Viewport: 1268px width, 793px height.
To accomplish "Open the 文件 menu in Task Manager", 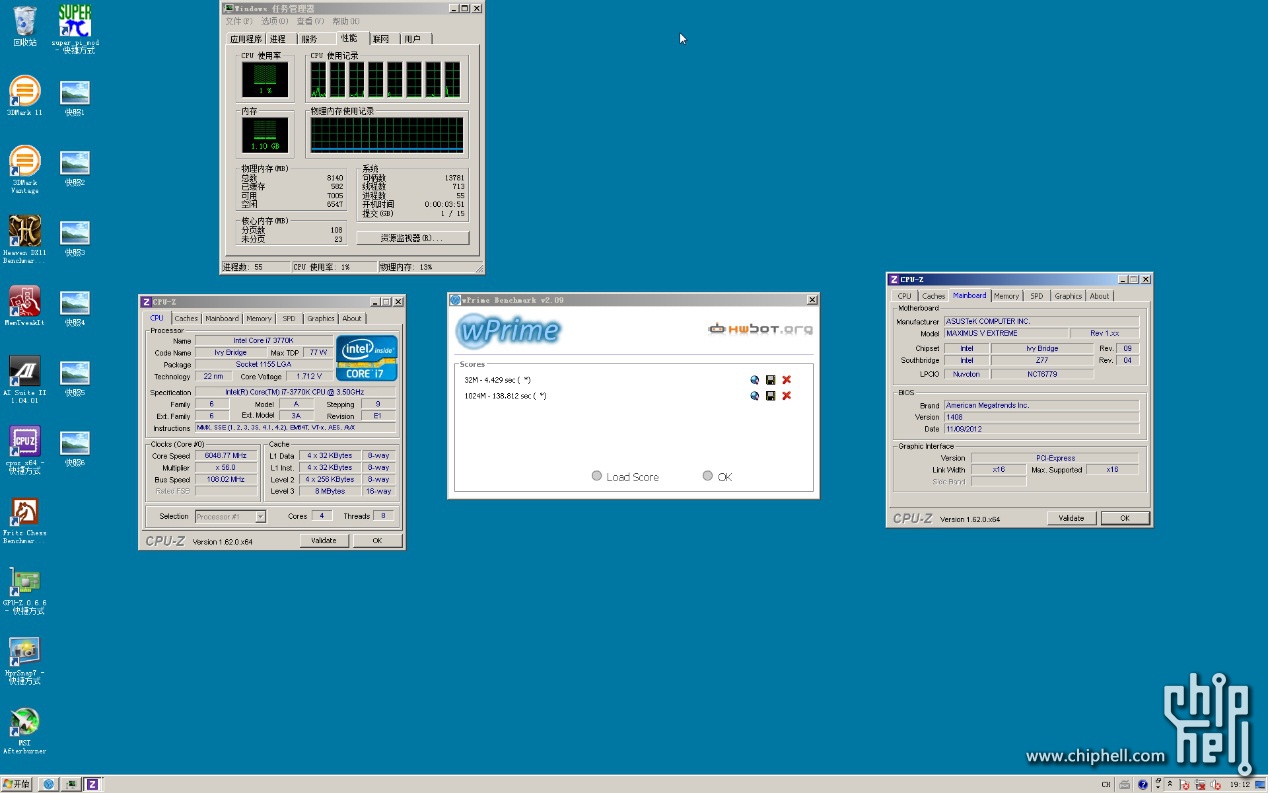I will pos(238,21).
